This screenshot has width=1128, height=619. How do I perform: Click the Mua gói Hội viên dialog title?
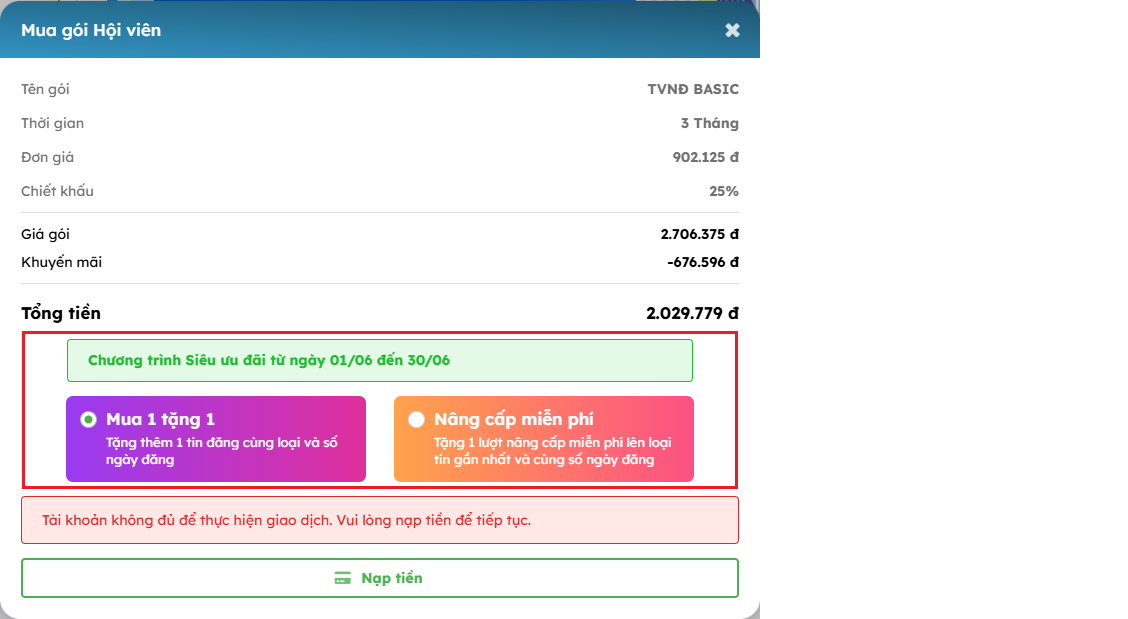pos(91,30)
